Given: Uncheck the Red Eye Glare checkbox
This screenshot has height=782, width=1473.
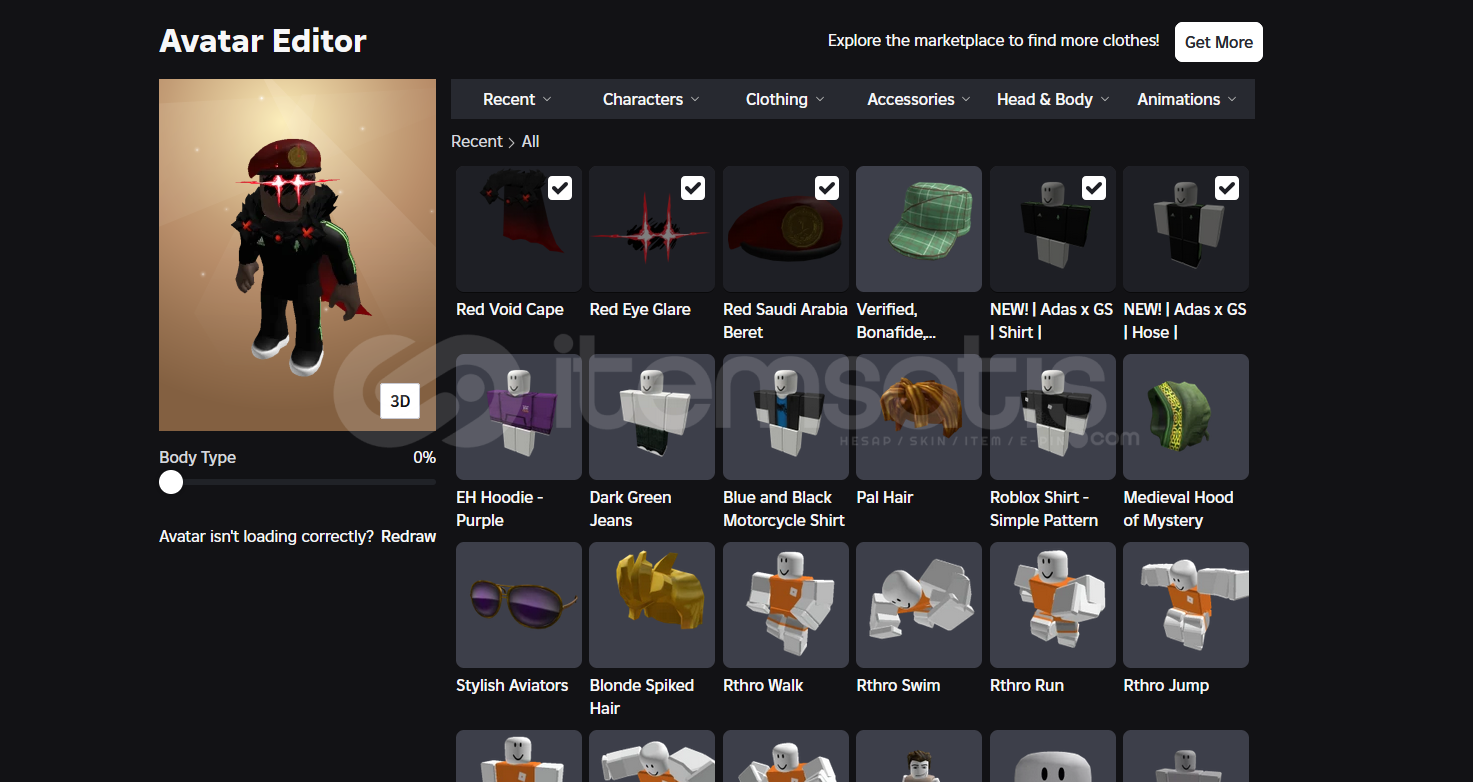Looking at the screenshot, I should pos(693,188).
